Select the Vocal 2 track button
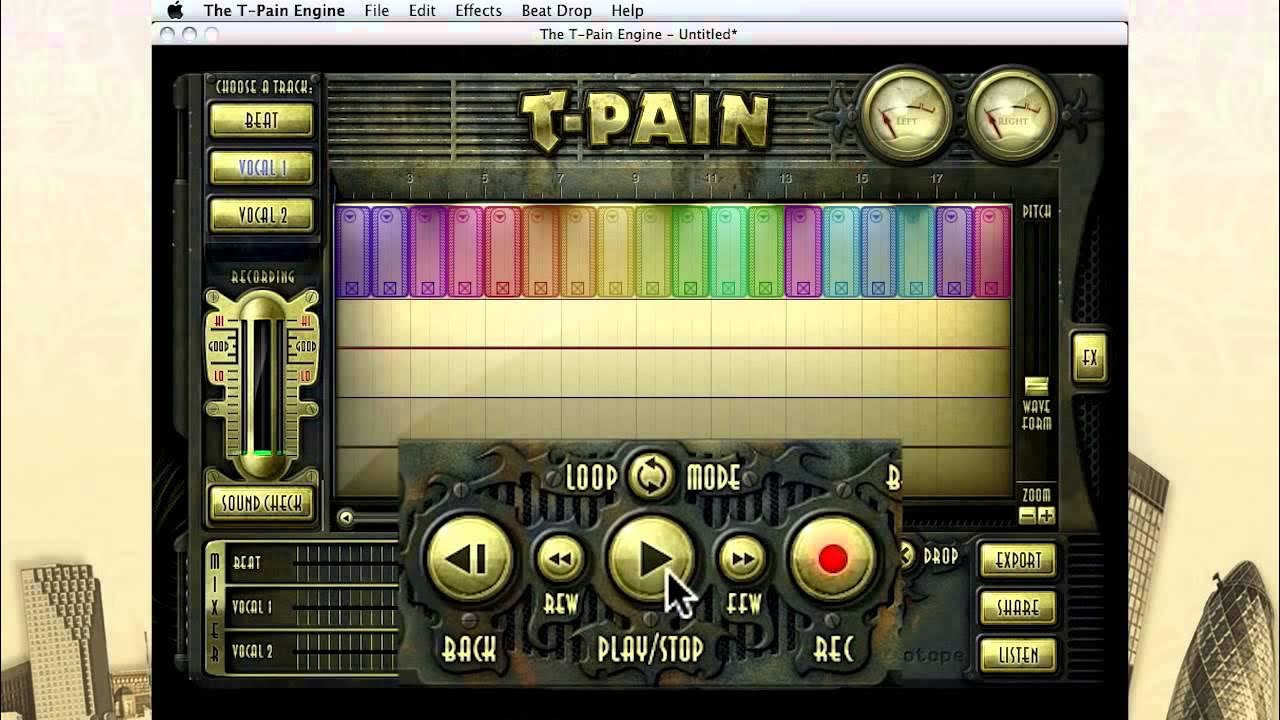Image resolution: width=1280 pixels, height=720 pixels. pos(261,215)
